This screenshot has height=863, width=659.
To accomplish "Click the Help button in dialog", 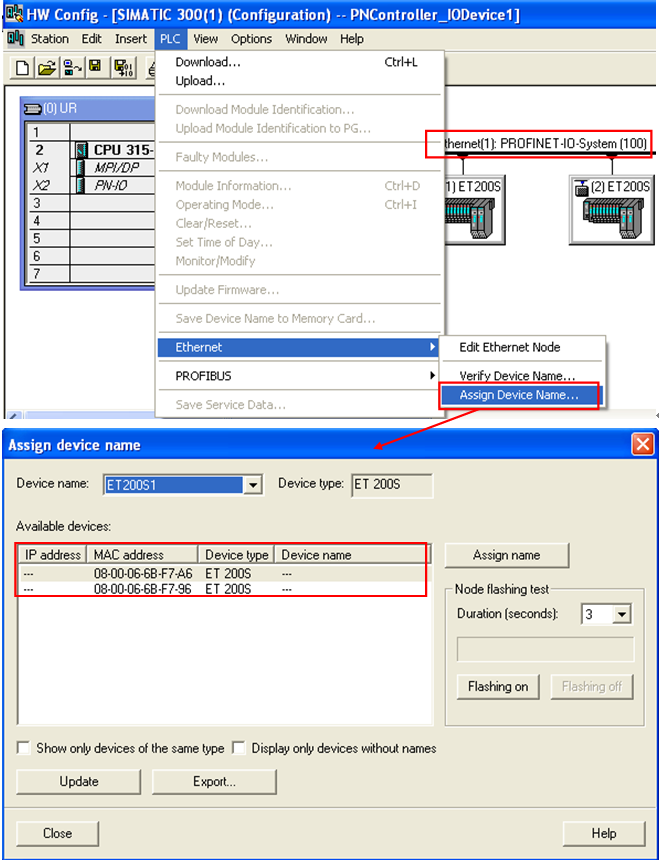I will [603, 833].
